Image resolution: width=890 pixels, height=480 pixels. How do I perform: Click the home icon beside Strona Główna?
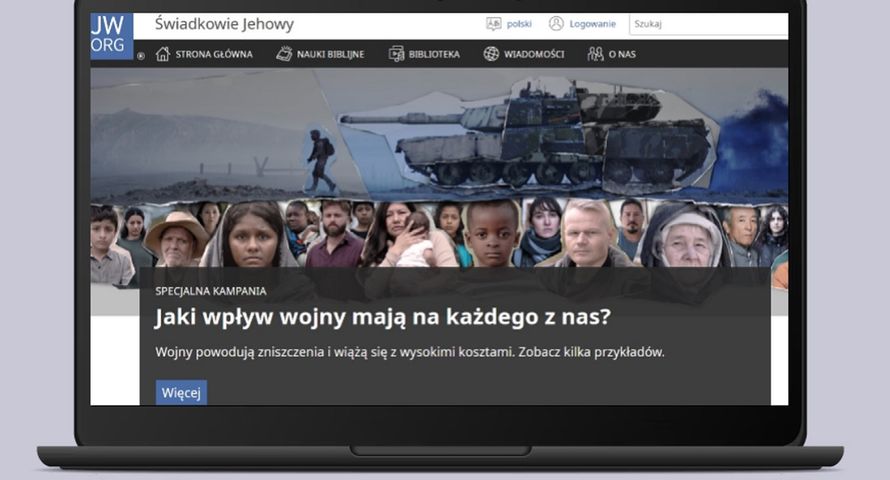[x=163, y=54]
